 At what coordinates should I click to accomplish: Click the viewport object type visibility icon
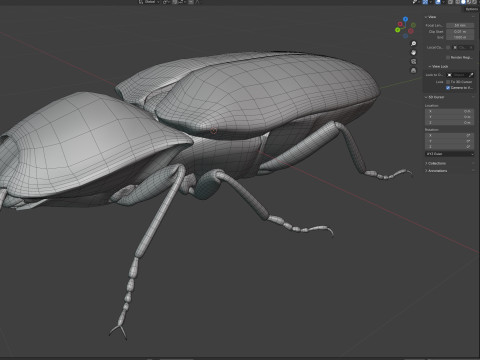(x=415, y=2)
